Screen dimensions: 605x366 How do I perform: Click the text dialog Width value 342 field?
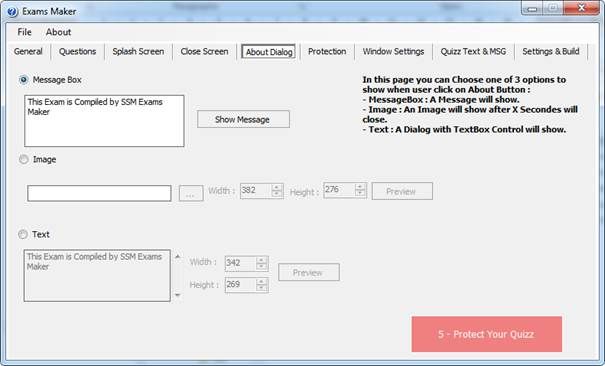coord(240,263)
